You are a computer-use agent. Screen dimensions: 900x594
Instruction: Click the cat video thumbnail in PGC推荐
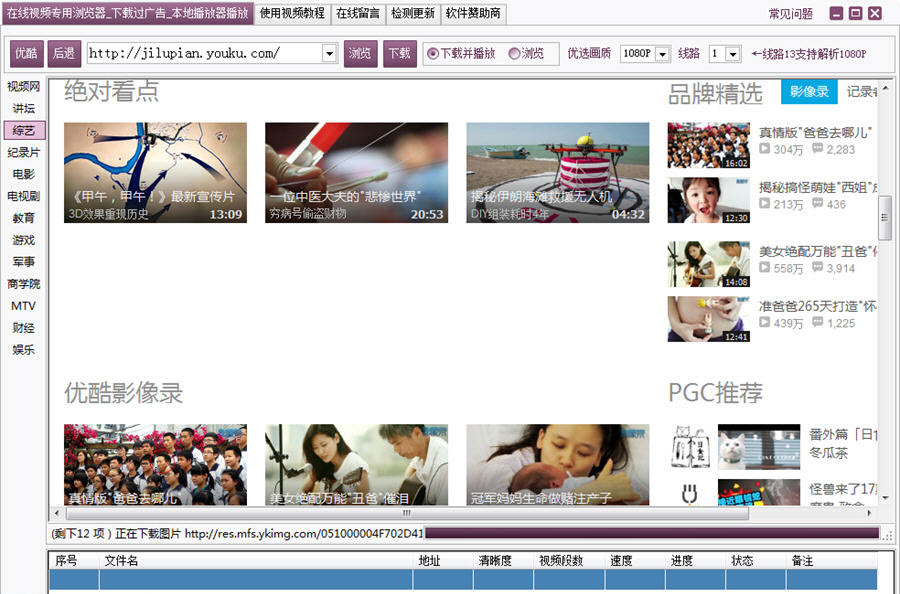759,447
